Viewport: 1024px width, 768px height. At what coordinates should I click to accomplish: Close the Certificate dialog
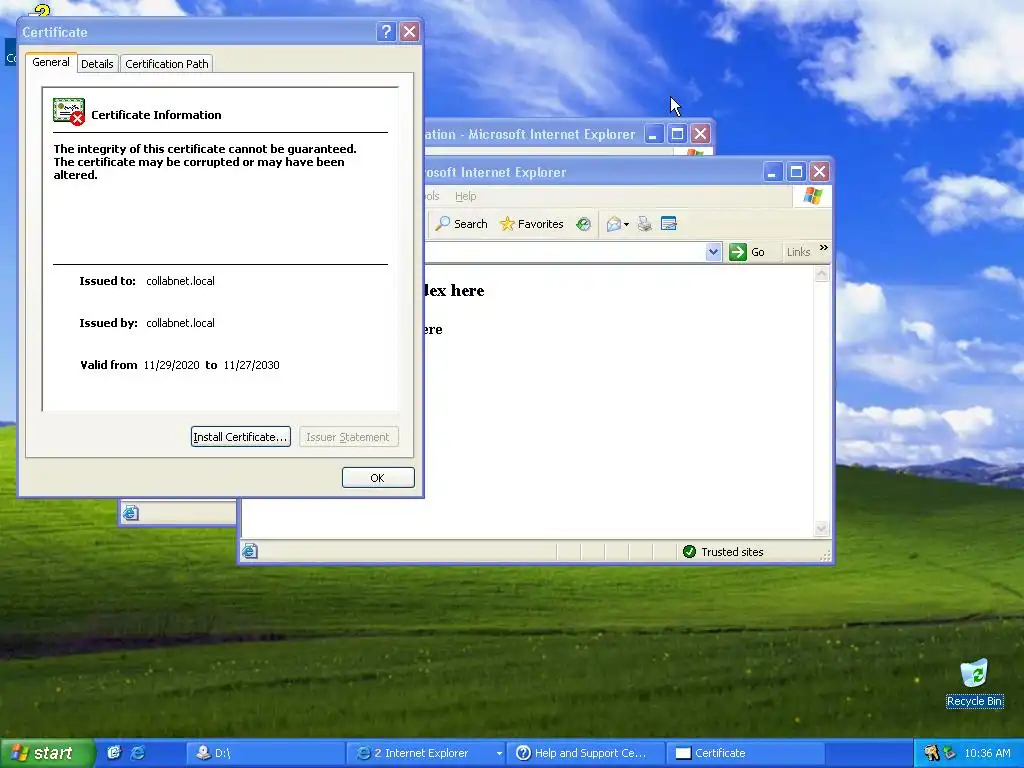pyautogui.click(x=409, y=31)
